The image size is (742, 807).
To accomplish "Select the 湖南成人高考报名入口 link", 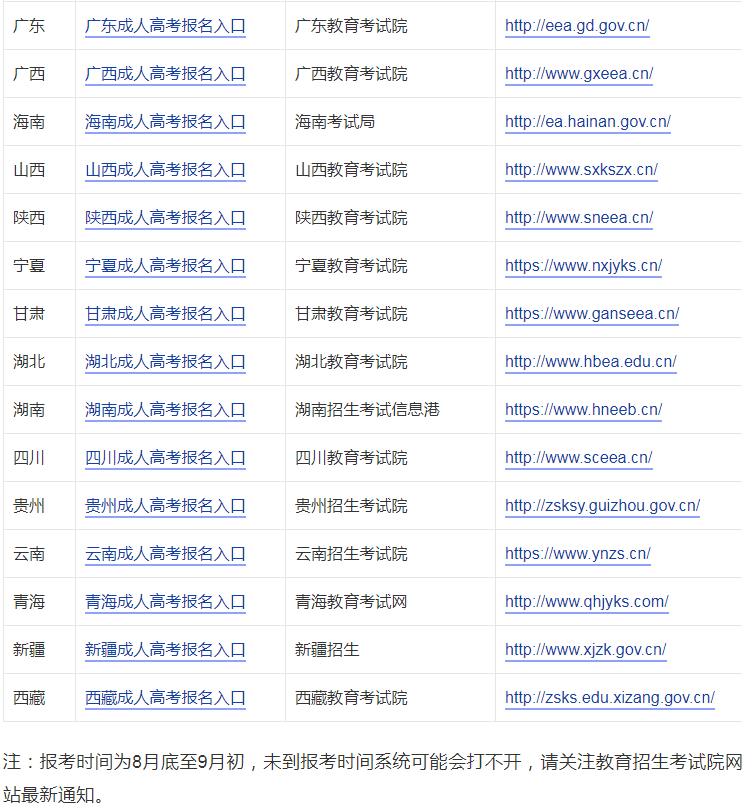I will (x=165, y=410).
